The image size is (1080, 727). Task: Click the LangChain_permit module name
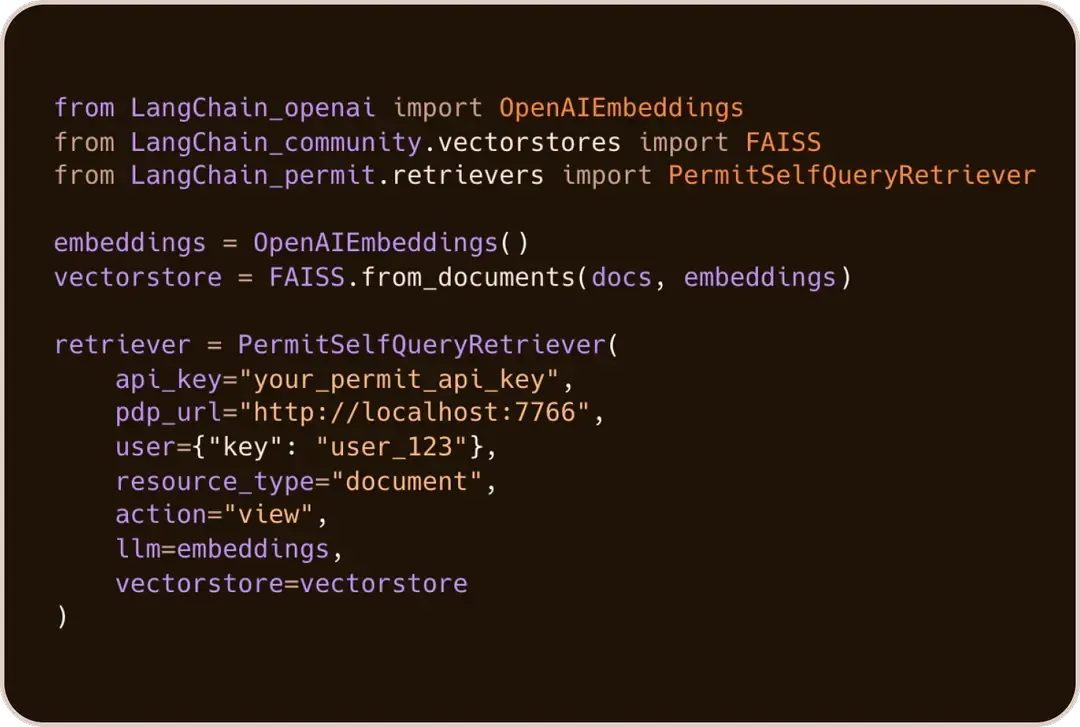(253, 176)
